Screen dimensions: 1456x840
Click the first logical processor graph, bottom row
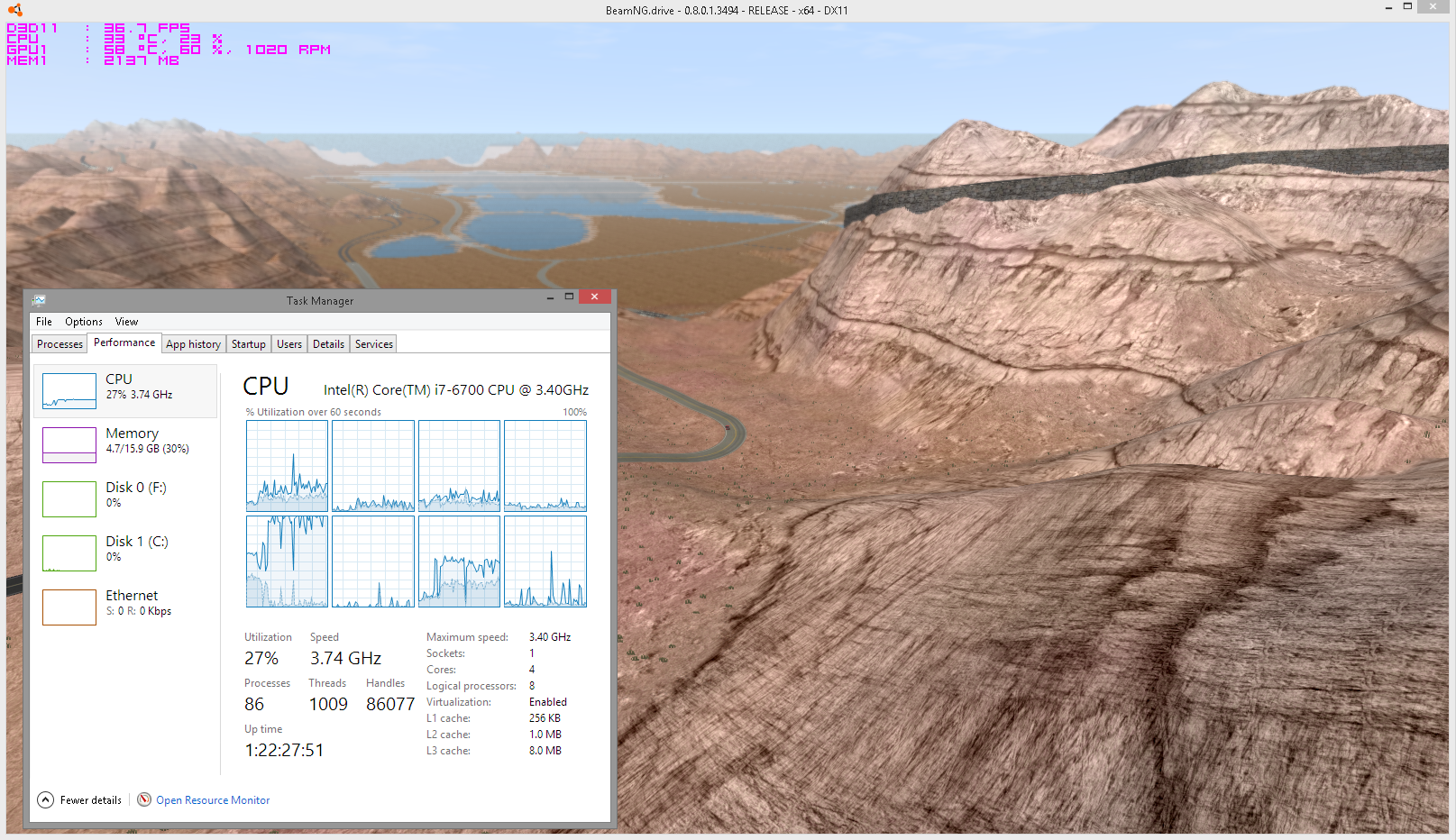(x=287, y=562)
